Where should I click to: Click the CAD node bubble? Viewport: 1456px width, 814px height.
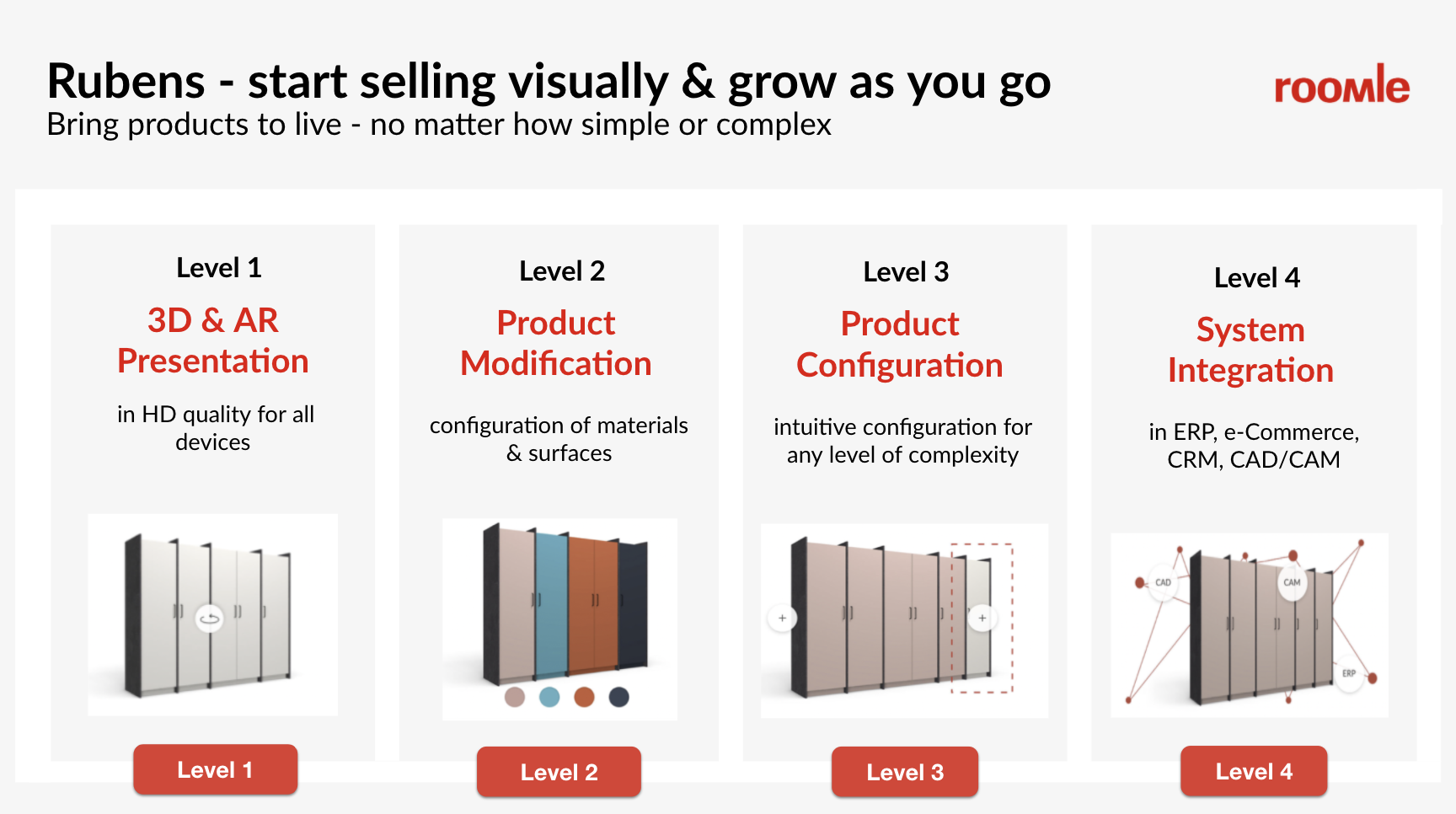point(1163,582)
